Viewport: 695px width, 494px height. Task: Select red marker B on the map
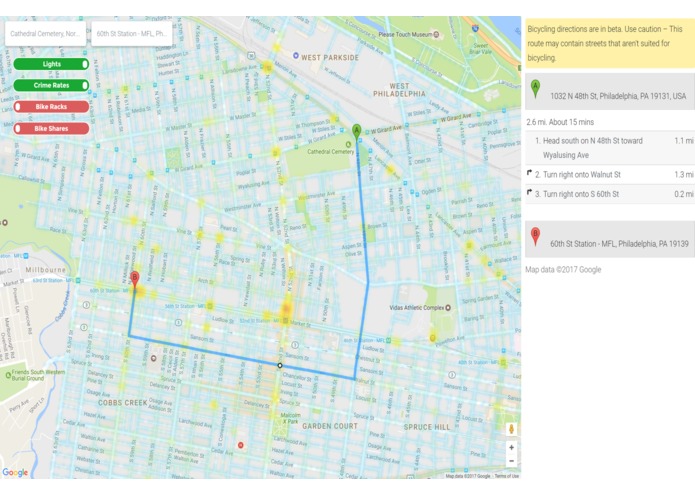point(135,279)
